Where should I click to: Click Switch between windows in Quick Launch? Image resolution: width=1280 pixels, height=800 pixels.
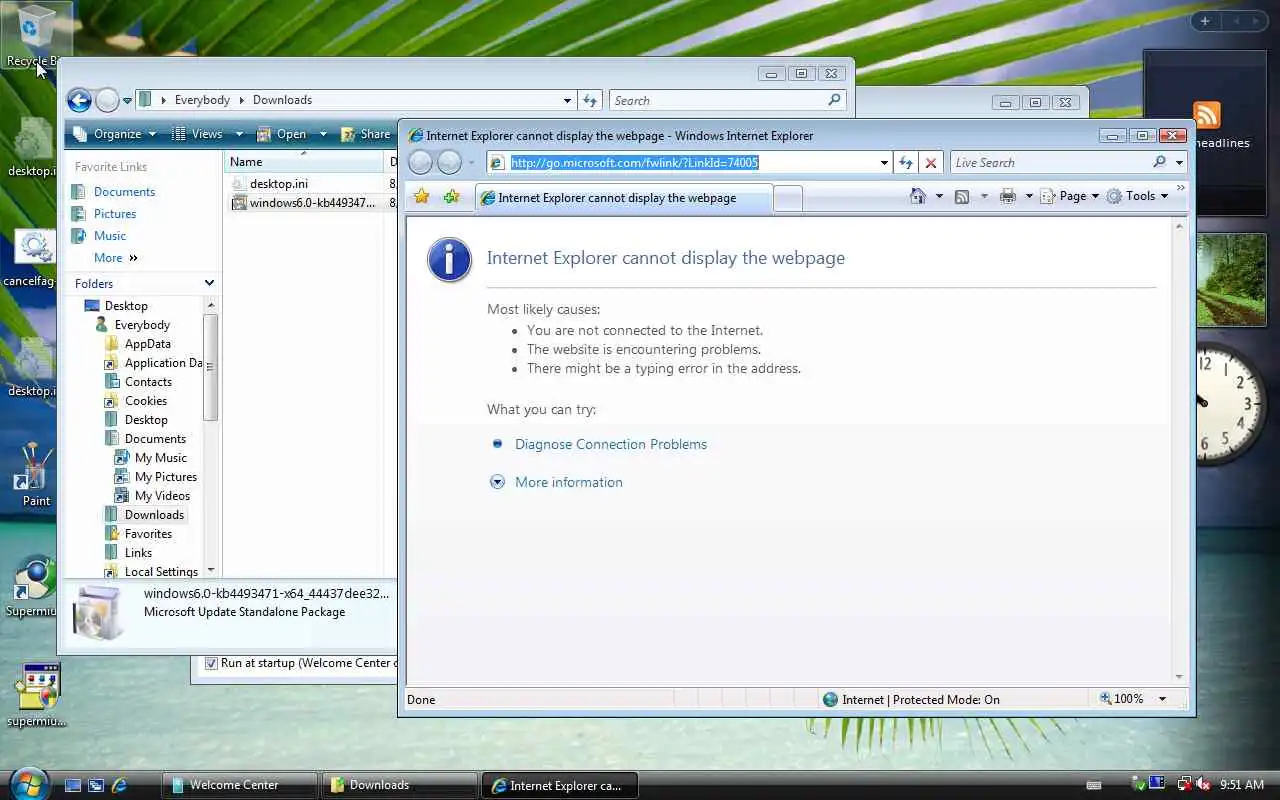point(96,786)
